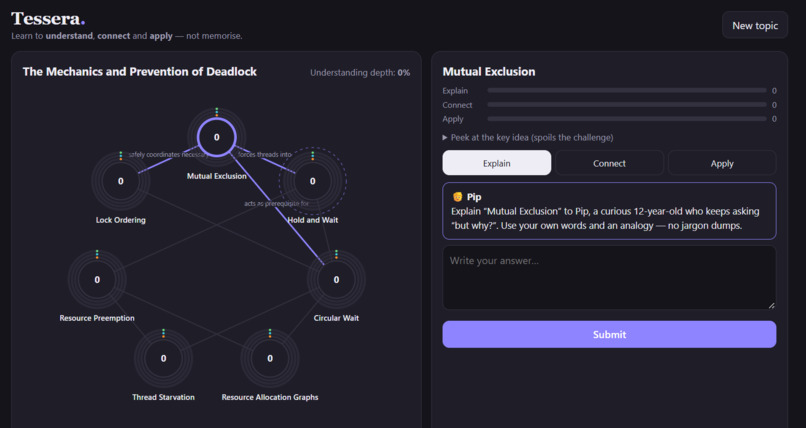This screenshot has height=428, width=806.
Task: Click the 'Thread Starvation' node label
Action: [163, 397]
